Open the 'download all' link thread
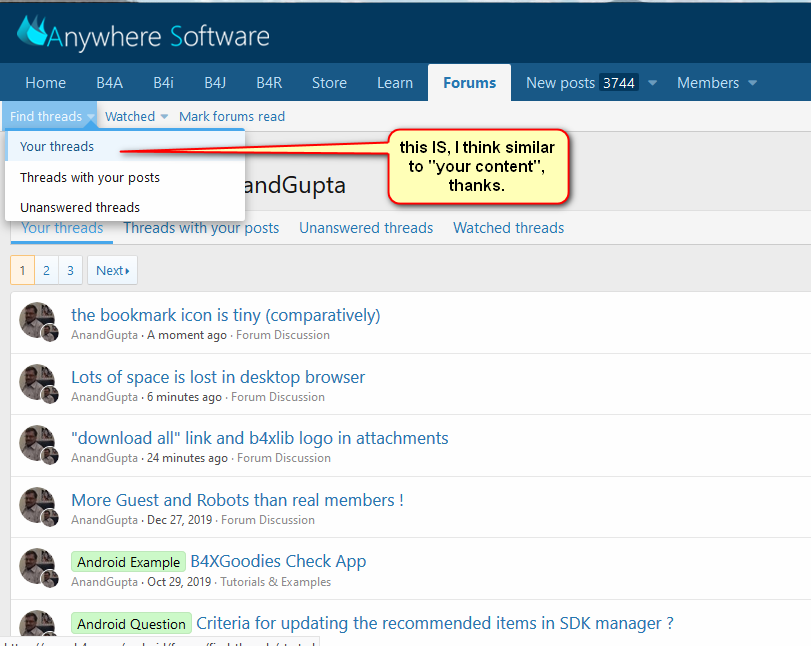 tap(260, 438)
